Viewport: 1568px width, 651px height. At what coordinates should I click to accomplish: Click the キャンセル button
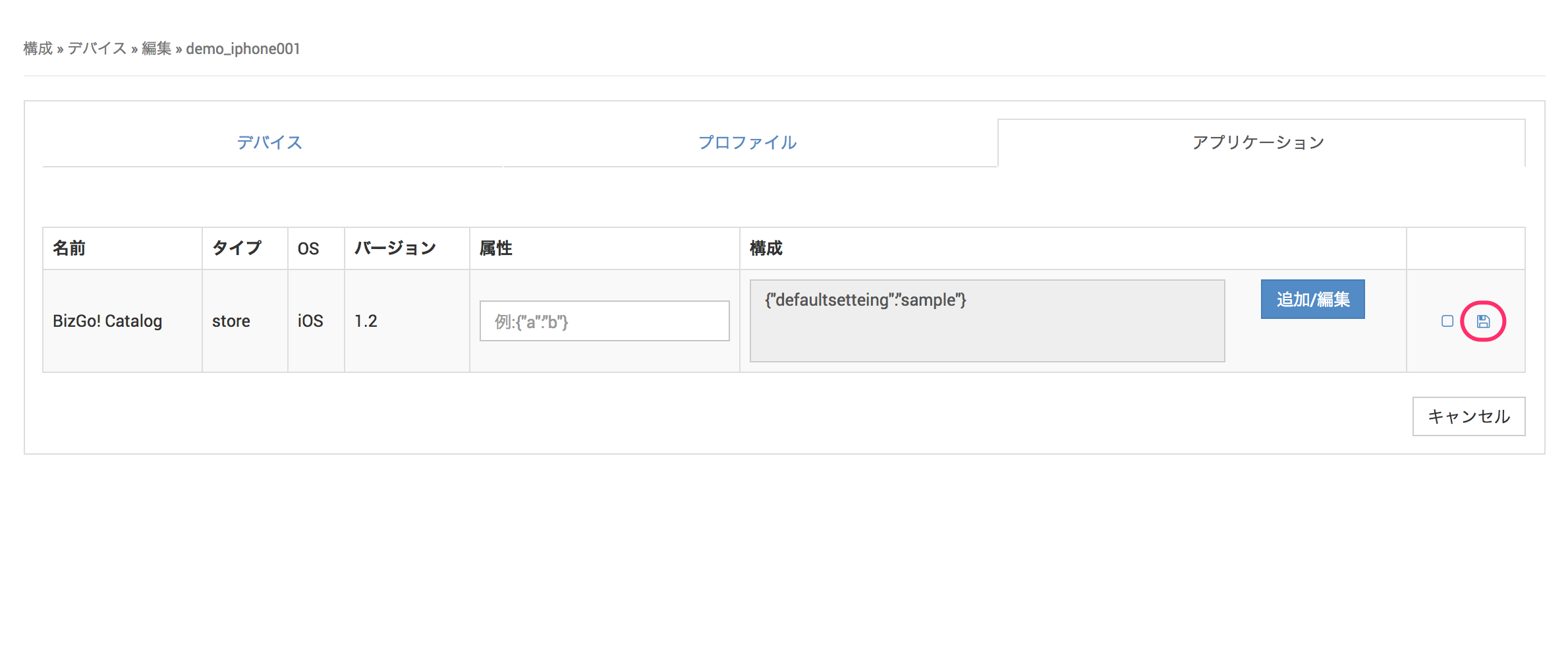point(1469,416)
